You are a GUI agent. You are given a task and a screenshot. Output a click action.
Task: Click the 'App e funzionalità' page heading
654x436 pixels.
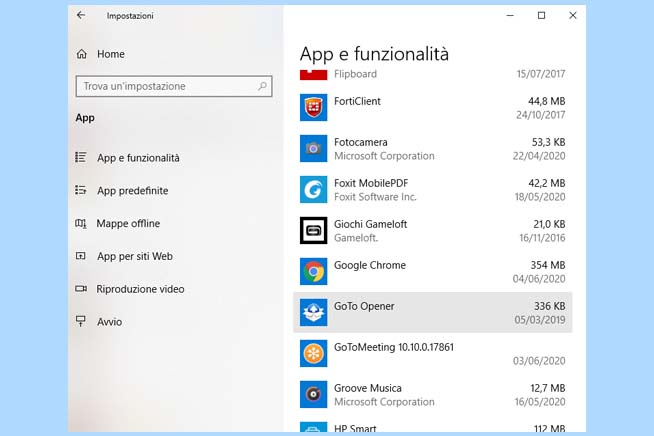click(x=374, y=54)
